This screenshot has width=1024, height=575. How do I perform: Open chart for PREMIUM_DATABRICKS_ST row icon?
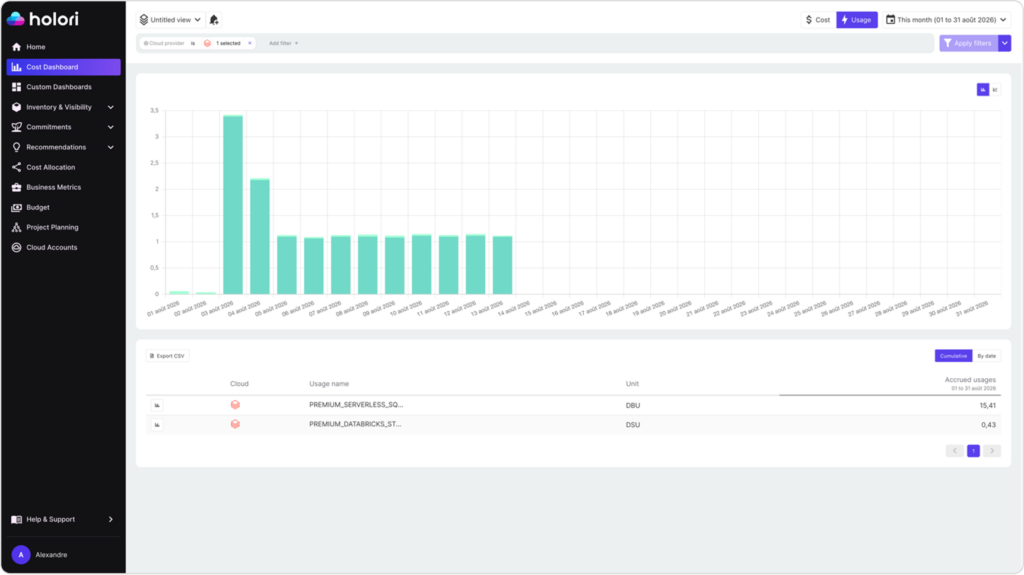tap(157, 425)
